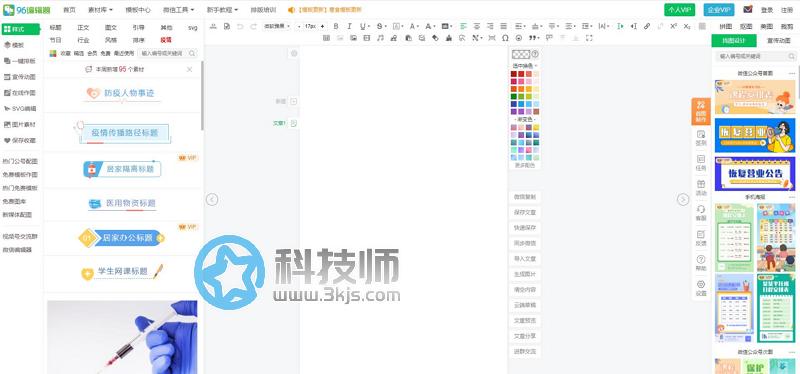Click the 企业VIP button
This screenshot has height=374, width=800.
(x=719, y=10)
